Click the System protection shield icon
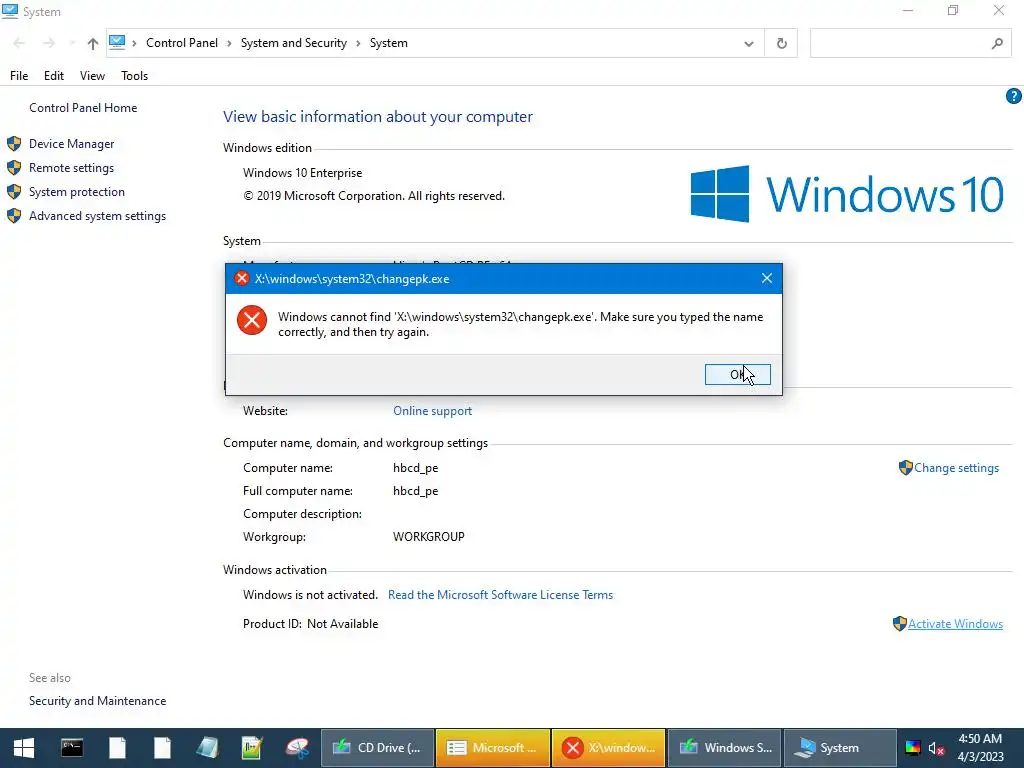The image size is (1024, 768). click(x=14, y=192)
